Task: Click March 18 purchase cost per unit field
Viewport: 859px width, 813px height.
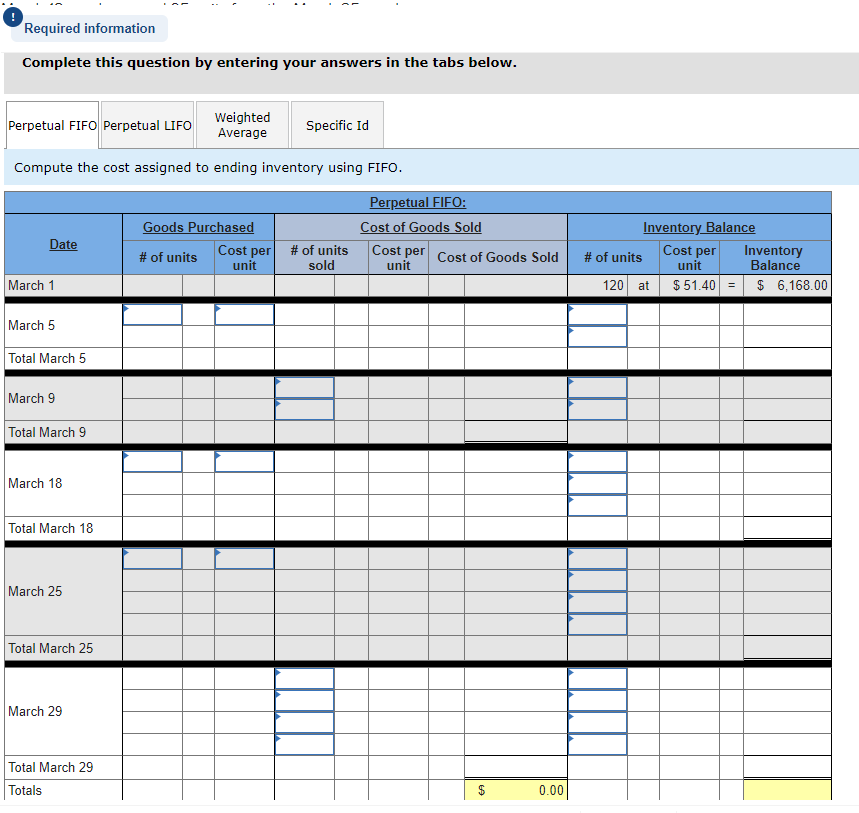Action: [244, 462]
